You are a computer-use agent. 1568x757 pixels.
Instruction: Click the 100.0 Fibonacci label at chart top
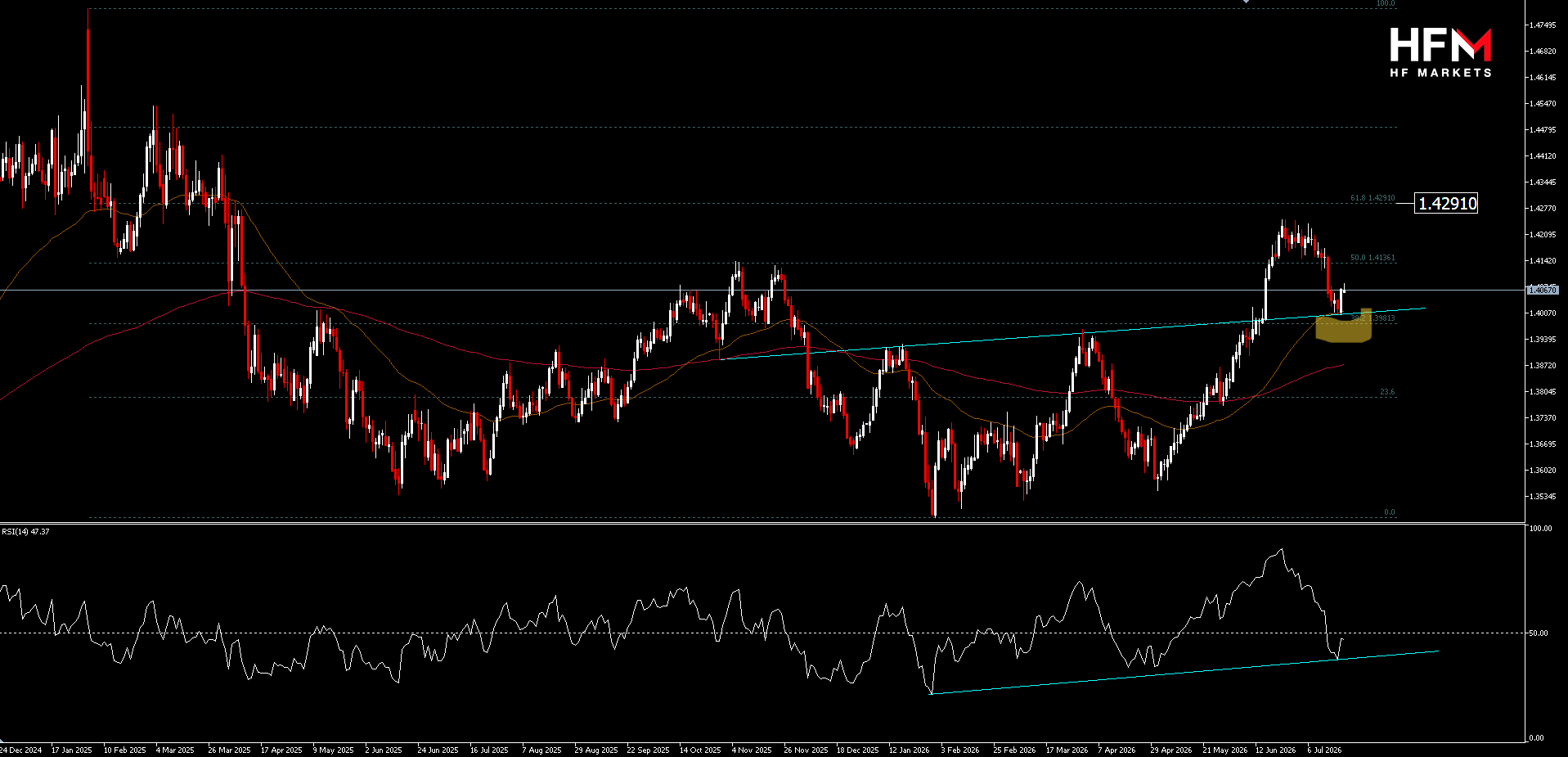[1386, 4]
